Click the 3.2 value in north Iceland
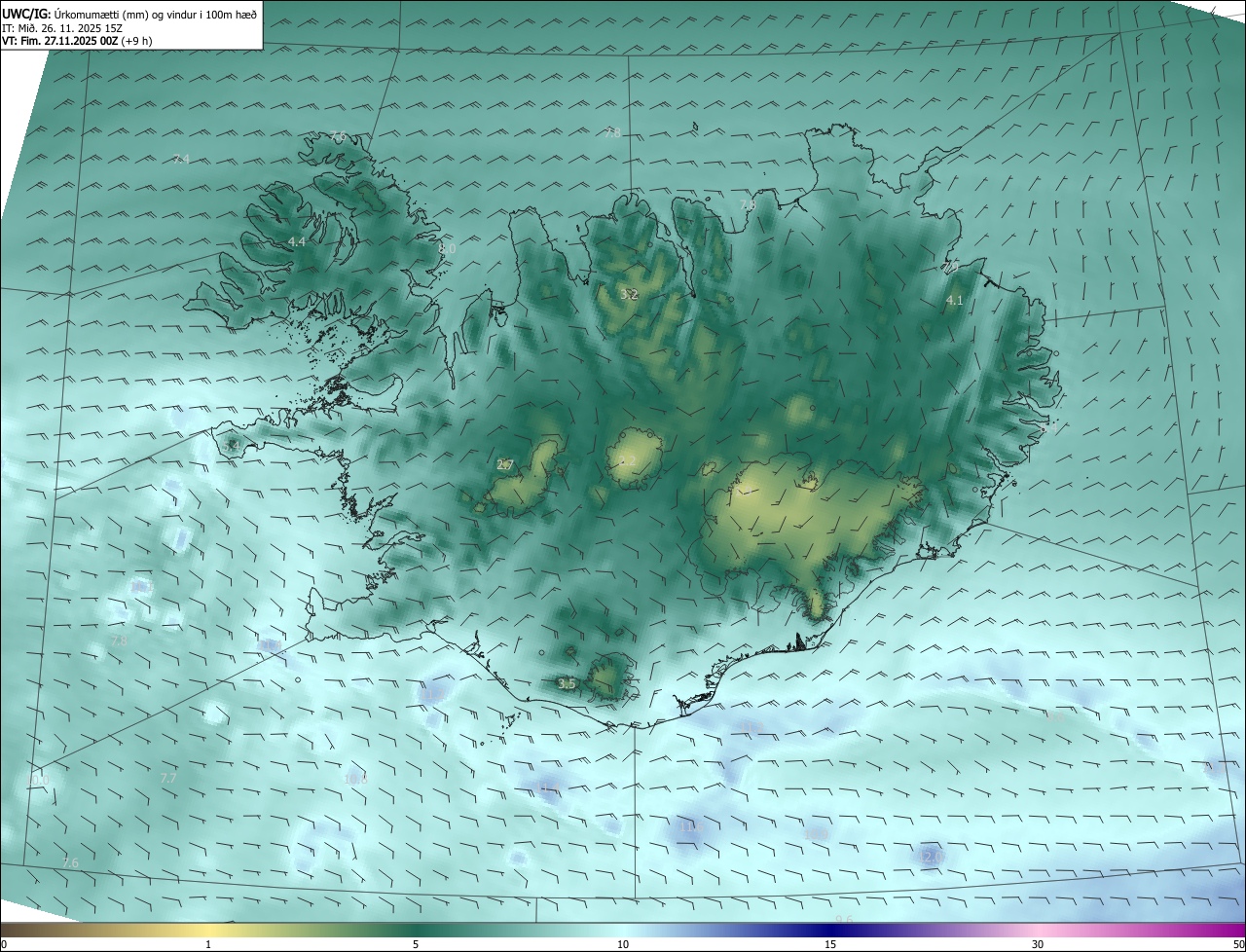The height and width of the screenshot is (952, 1246). pos(629,294)
